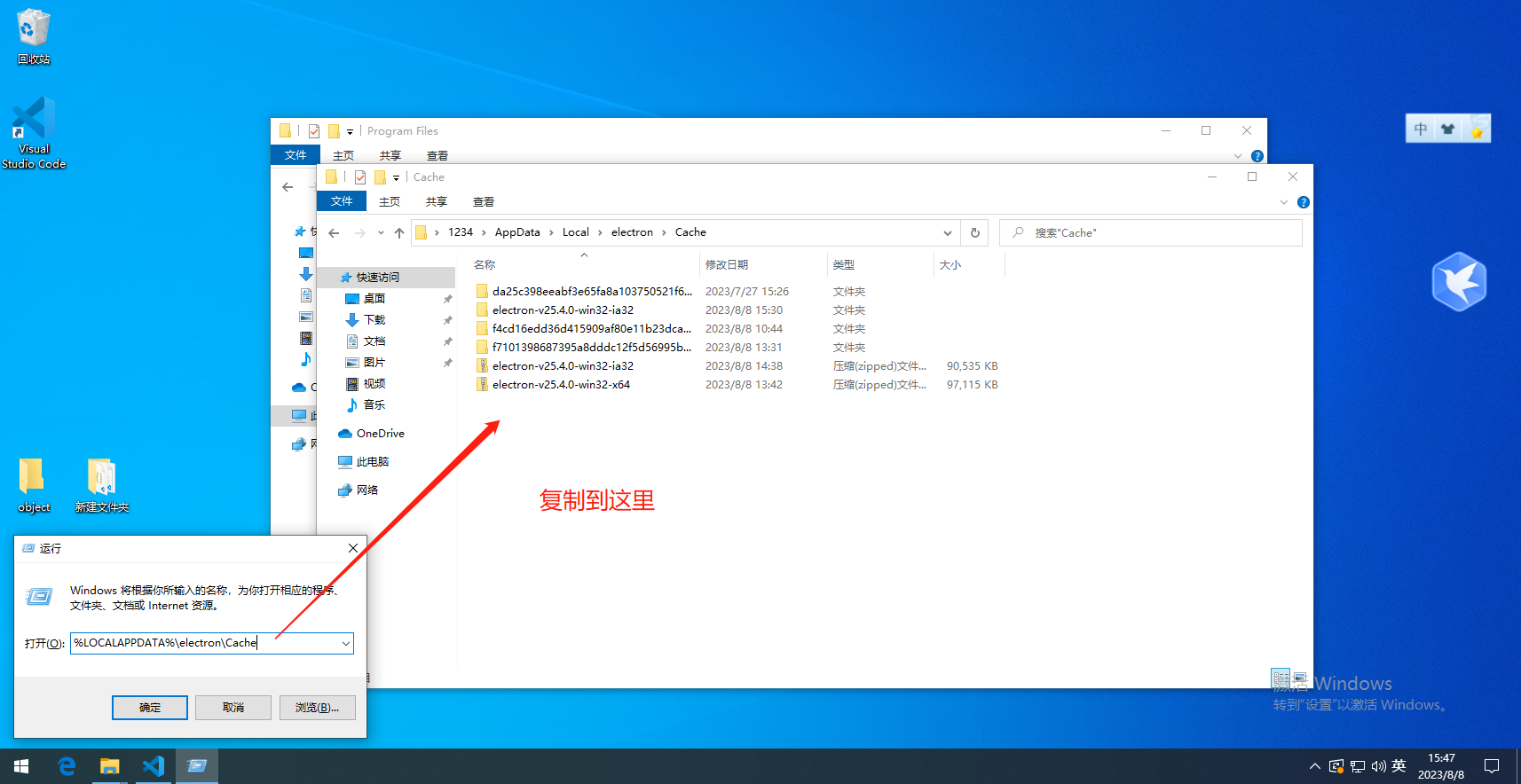Launch Microsoft Edge from taskbar
This screenshot has height=784, width=1521.
pos(67,766)
